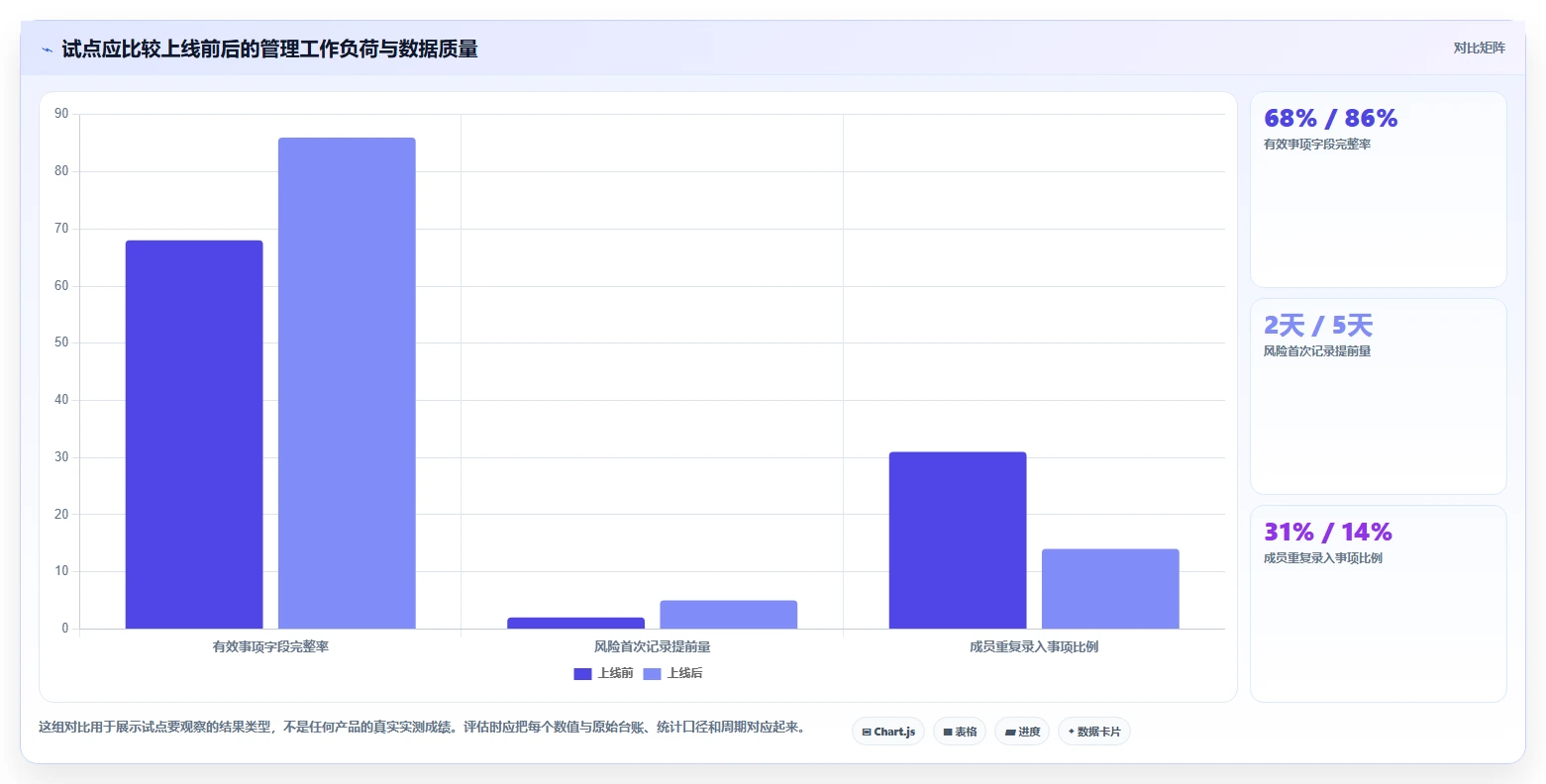Viewport: 1546px width, 784px height.
Task: Click the icon in the 表格 chip
Action: (x=948, y=733)
